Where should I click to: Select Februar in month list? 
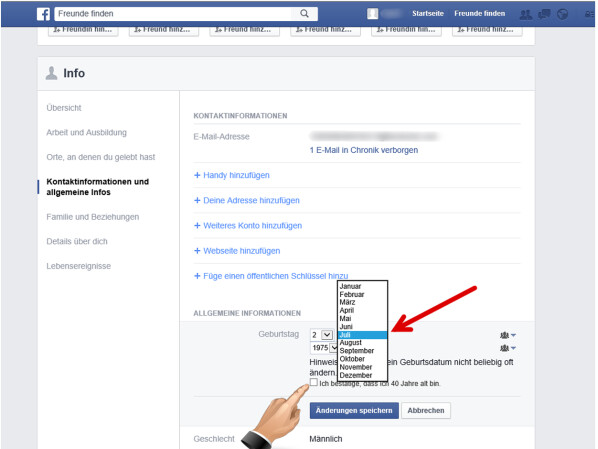pyautogui.click(x=362, y=295)
